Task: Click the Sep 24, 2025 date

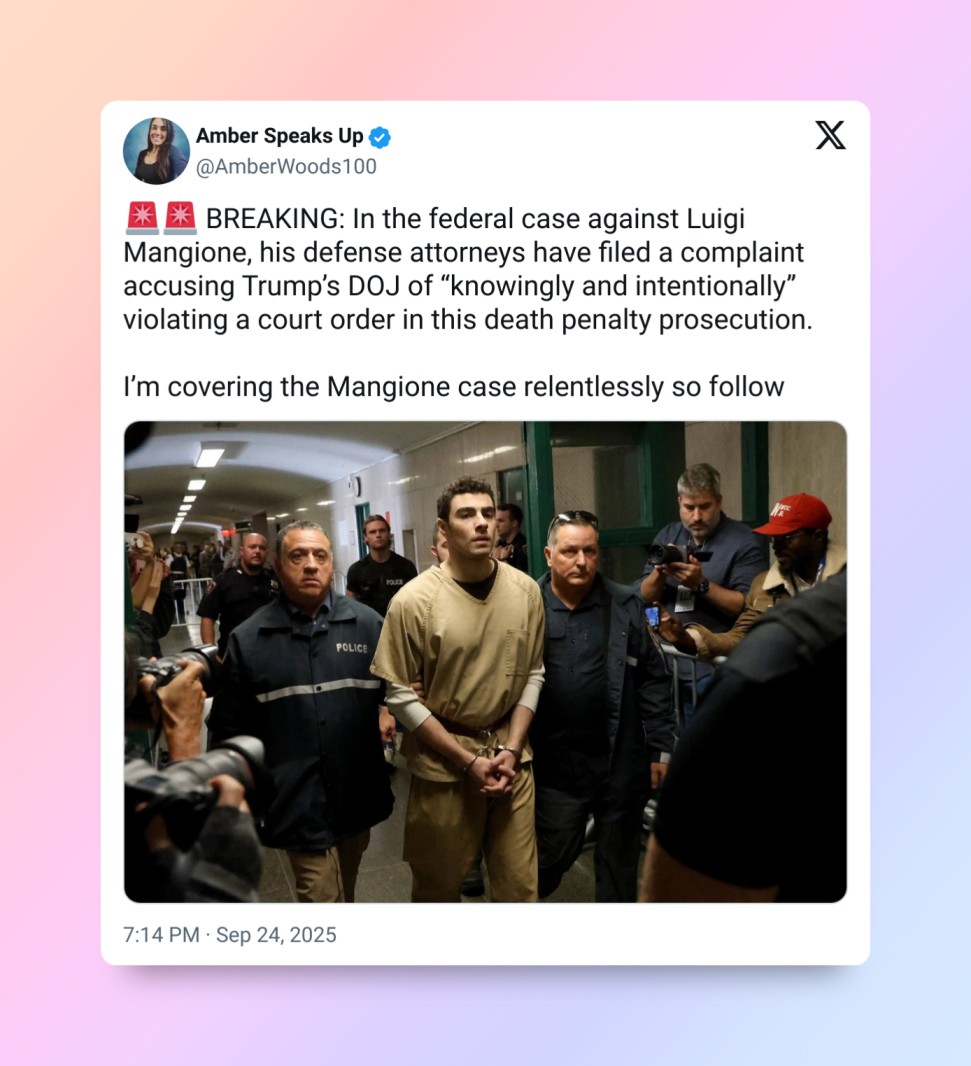Action: point(276,935)
